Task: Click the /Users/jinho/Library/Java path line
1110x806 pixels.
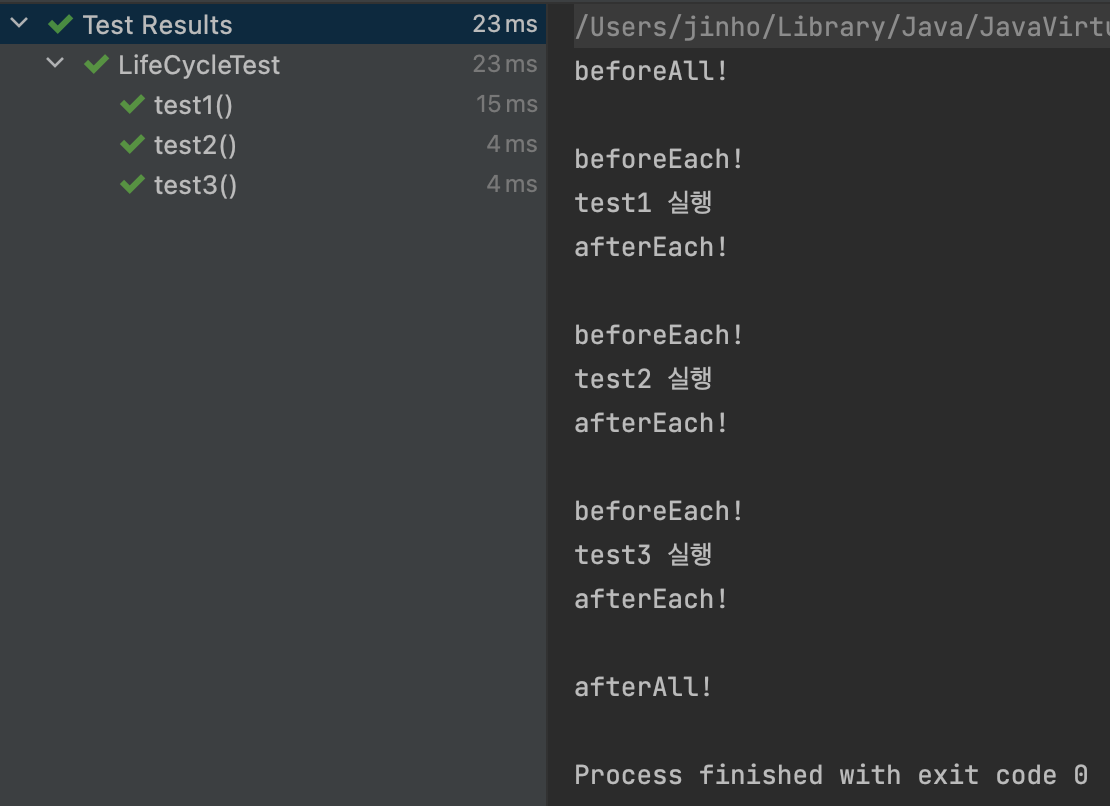Action: point(842,27)
